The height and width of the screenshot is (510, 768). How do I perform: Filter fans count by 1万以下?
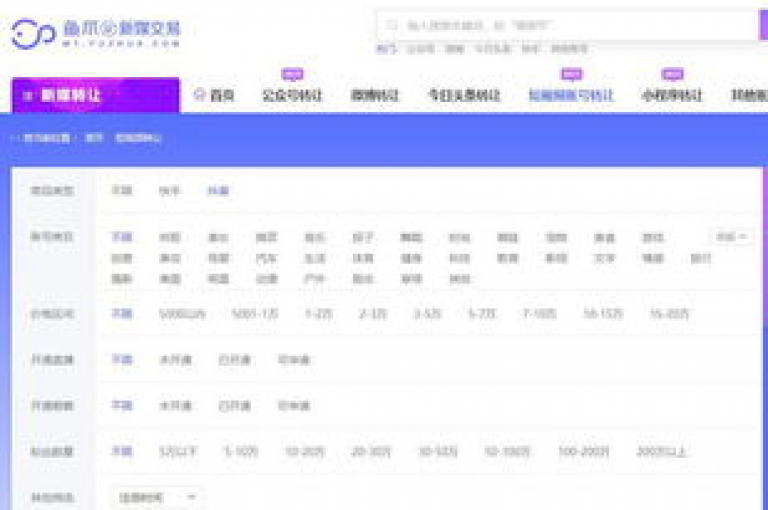click(178, 451)
